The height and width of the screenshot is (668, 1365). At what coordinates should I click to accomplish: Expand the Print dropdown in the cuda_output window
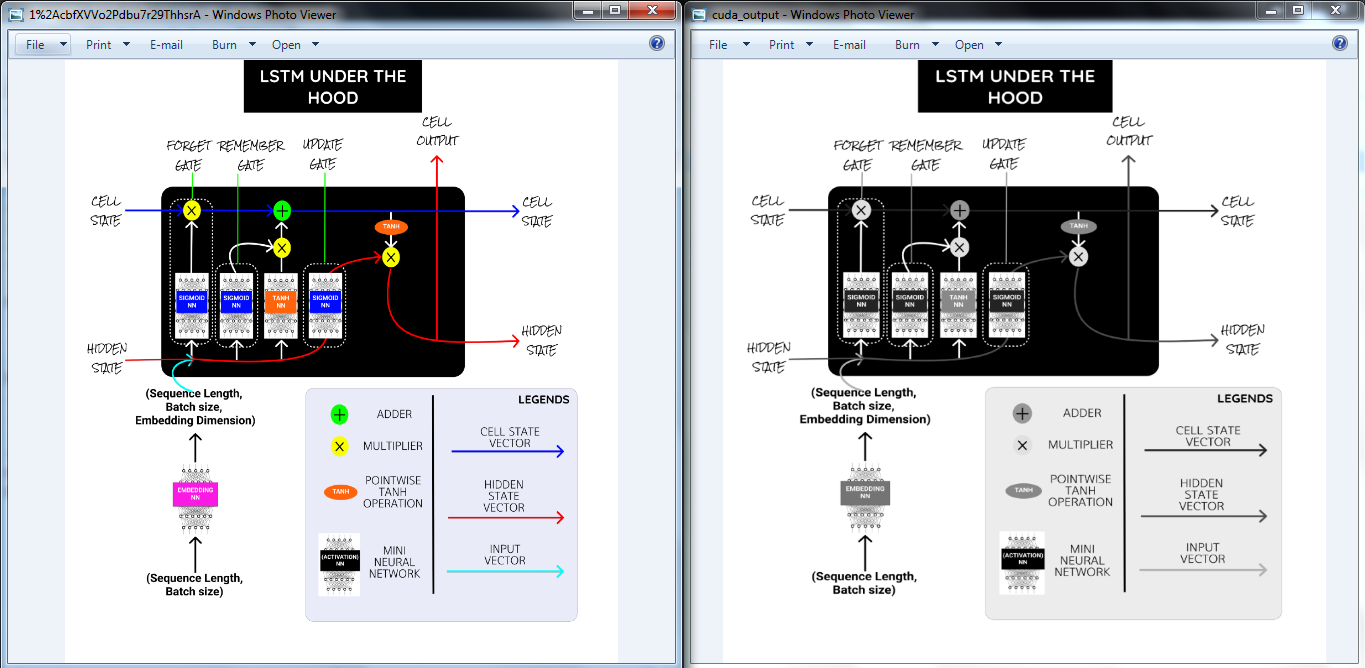click(x=791, y=45)
